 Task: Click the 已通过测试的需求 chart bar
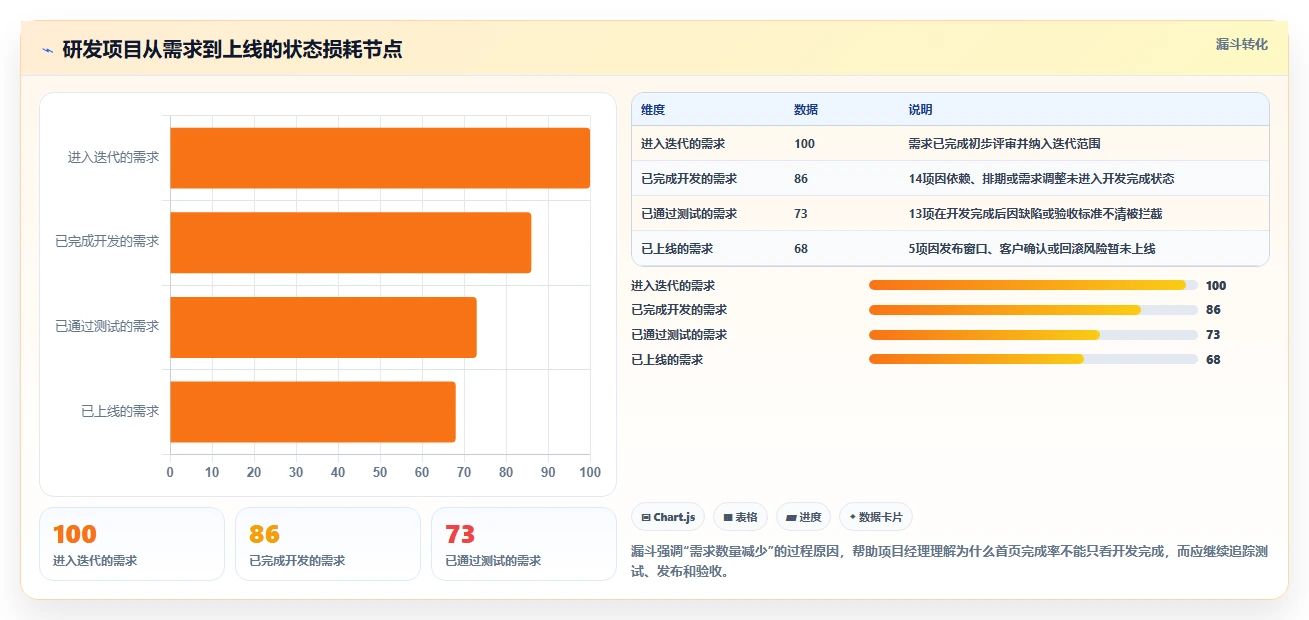(323, 327)
